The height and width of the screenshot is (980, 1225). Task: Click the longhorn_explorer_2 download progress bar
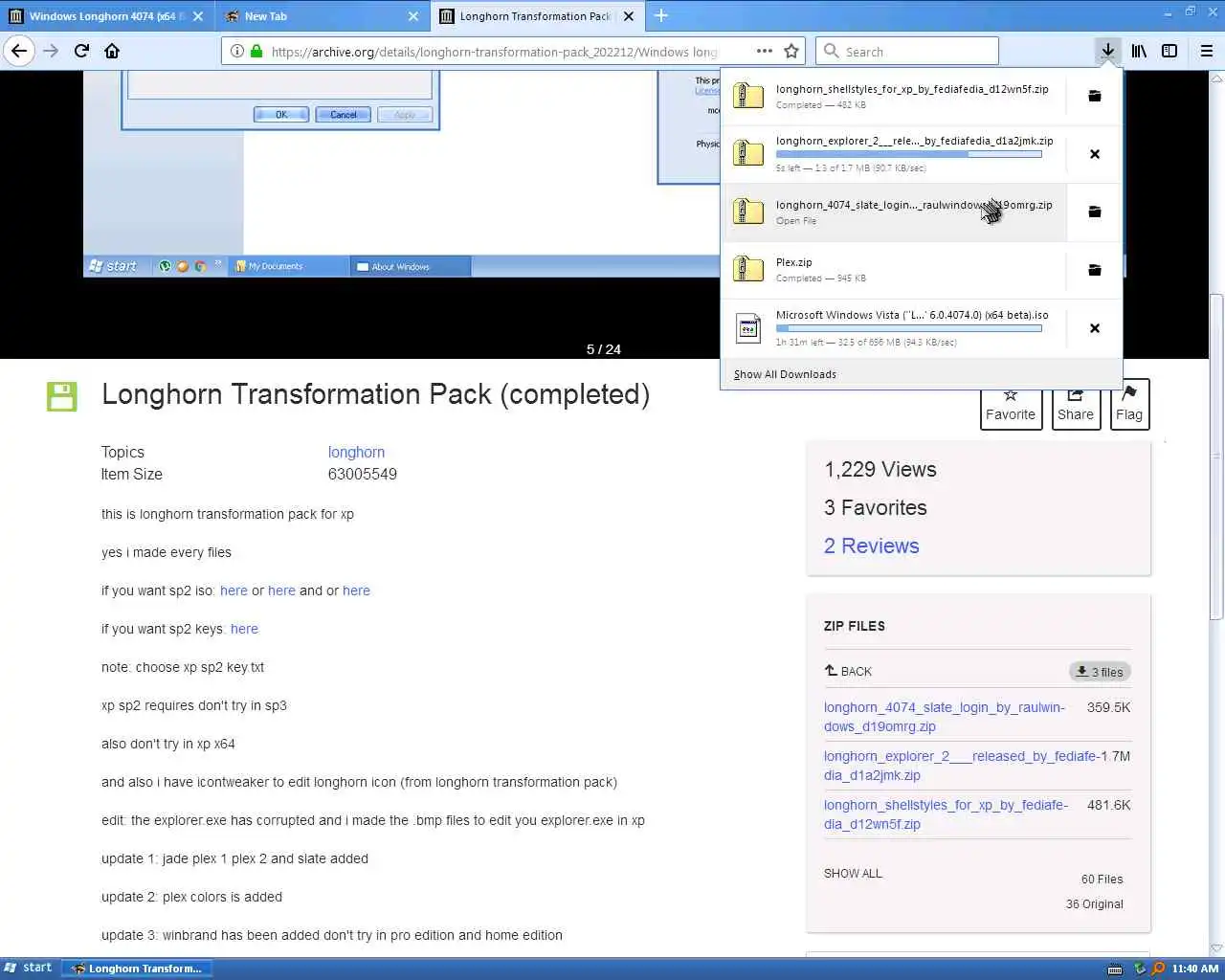coord(908,154)
